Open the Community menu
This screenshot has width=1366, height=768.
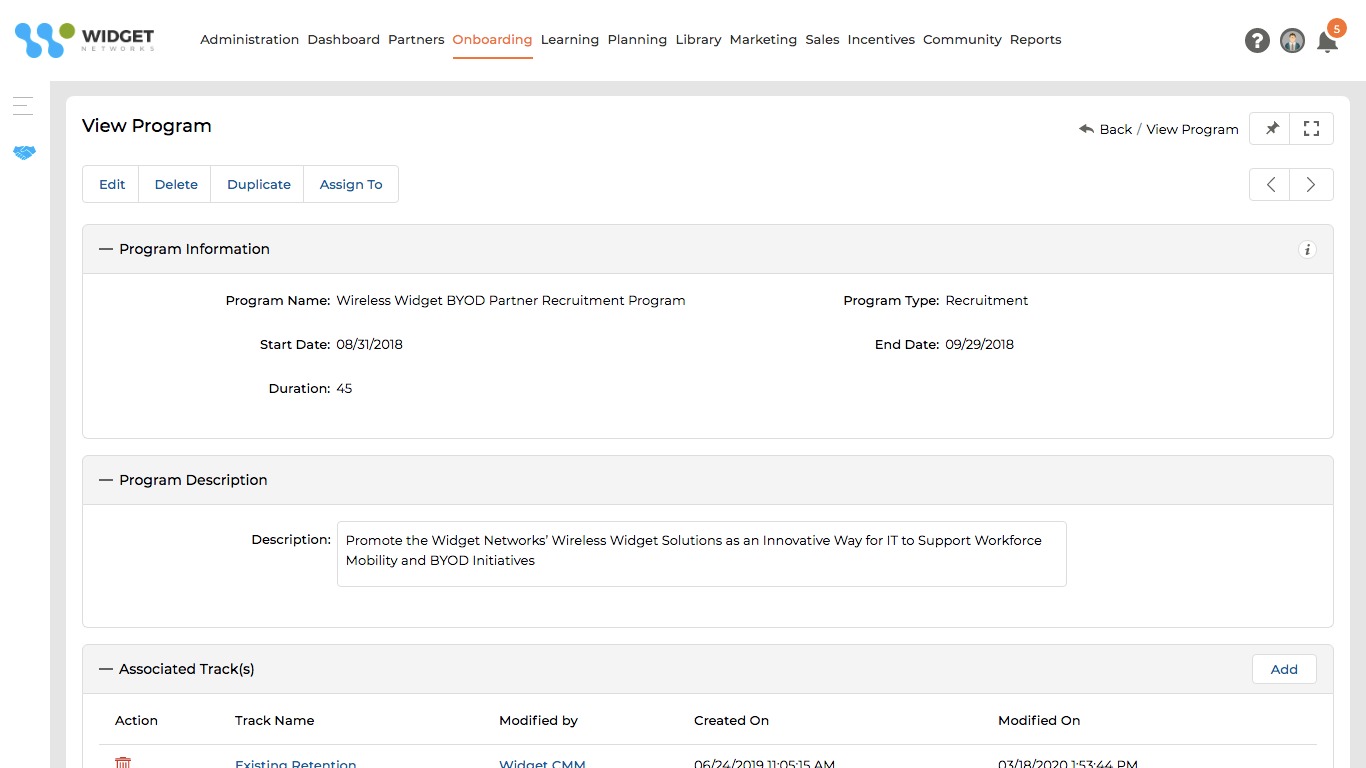tap(962, 40)
